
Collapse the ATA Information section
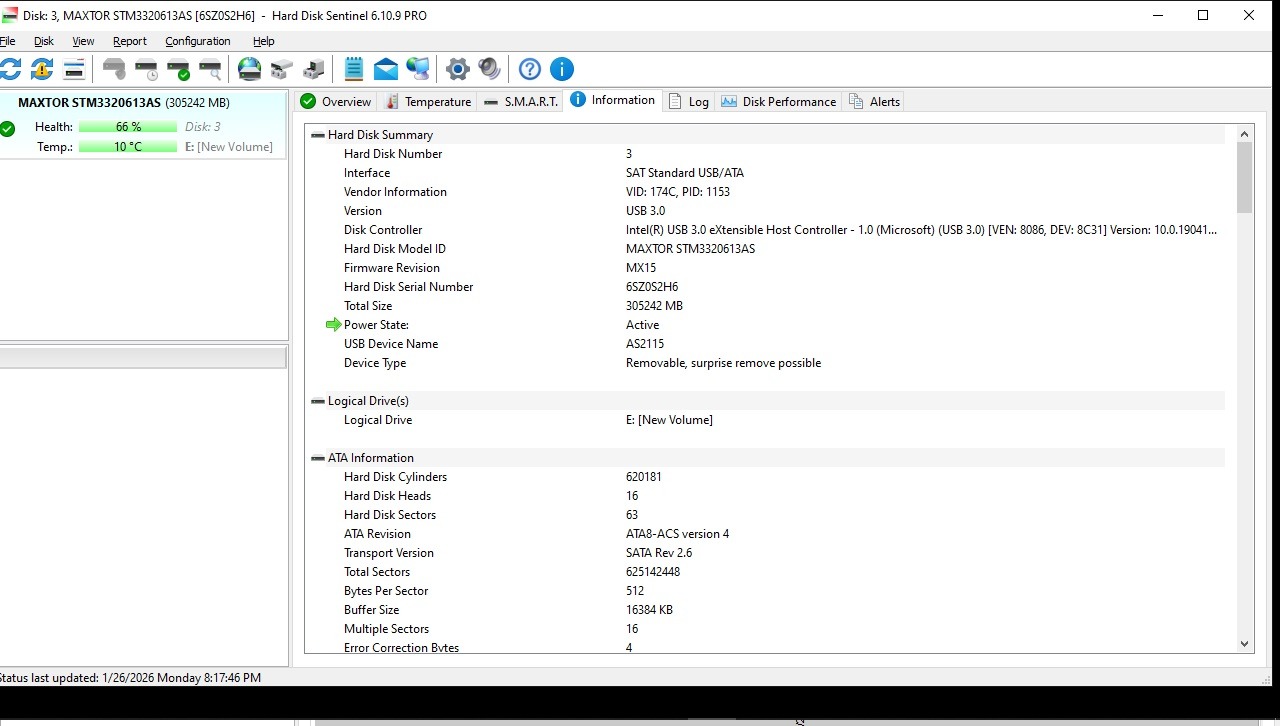click(x=317, y=458)
